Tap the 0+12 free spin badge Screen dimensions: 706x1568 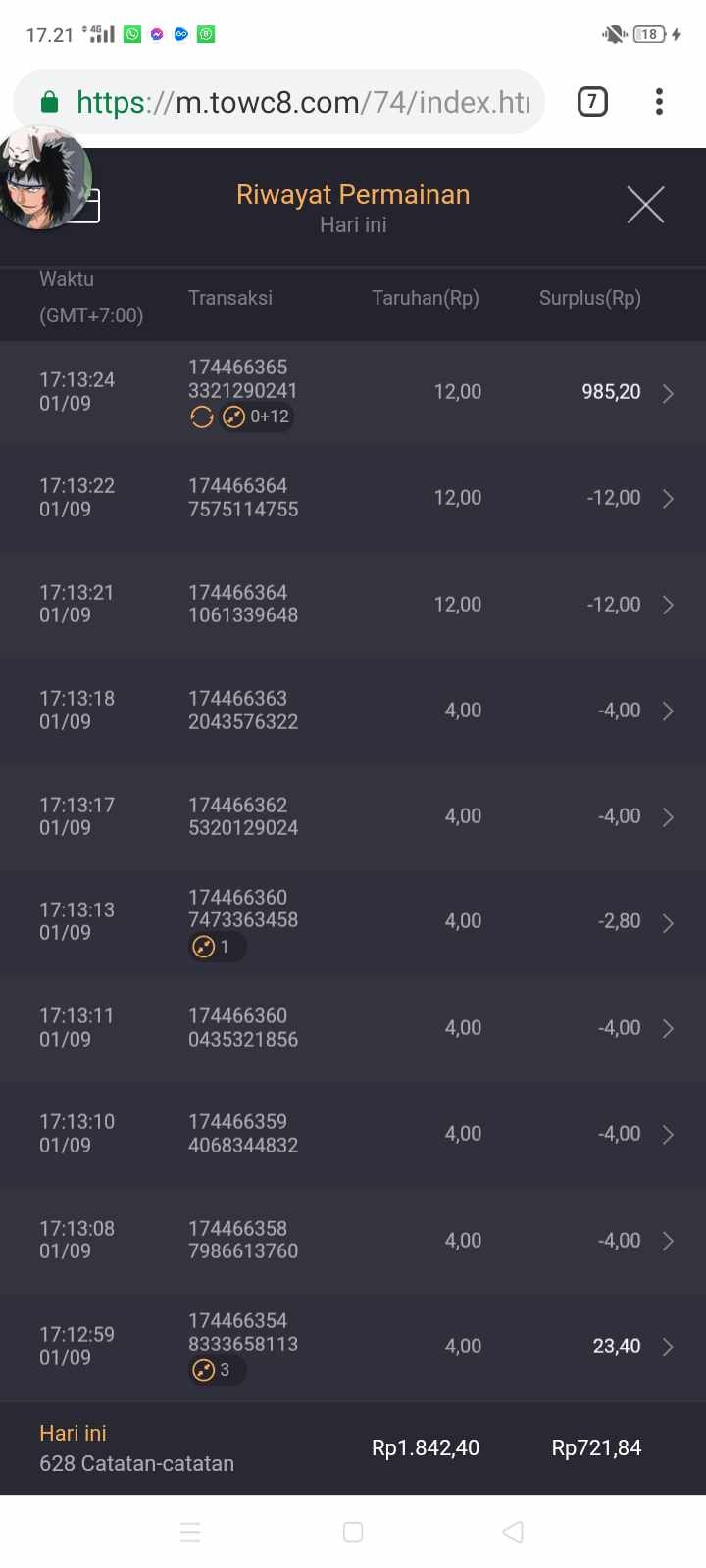(x=257, y=417)
